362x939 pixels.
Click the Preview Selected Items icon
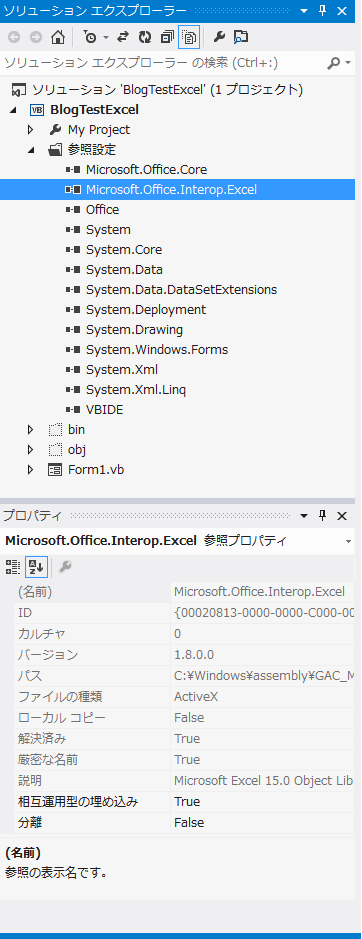pos(241,37)
